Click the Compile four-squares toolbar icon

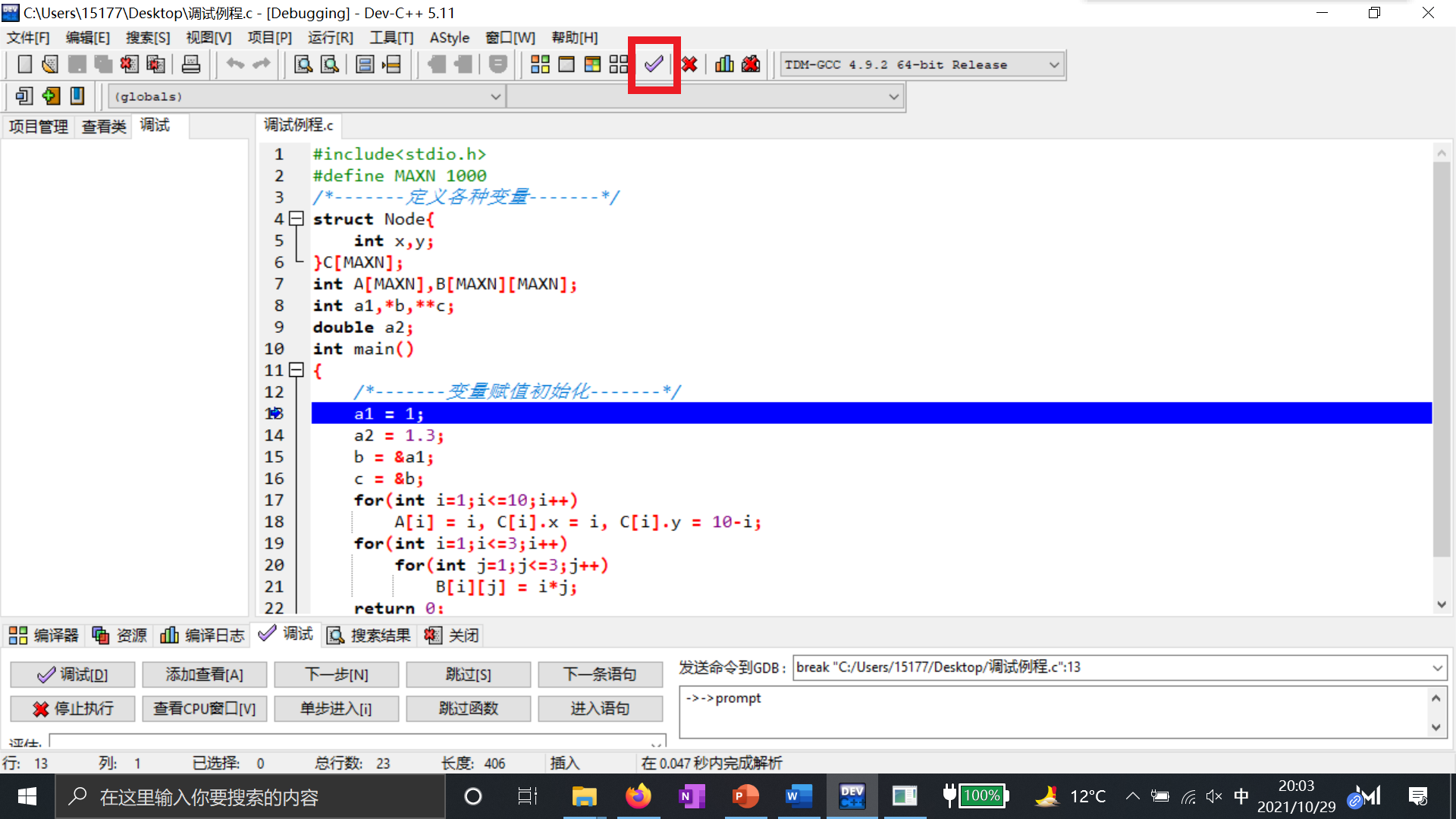(x=540, y=64)
